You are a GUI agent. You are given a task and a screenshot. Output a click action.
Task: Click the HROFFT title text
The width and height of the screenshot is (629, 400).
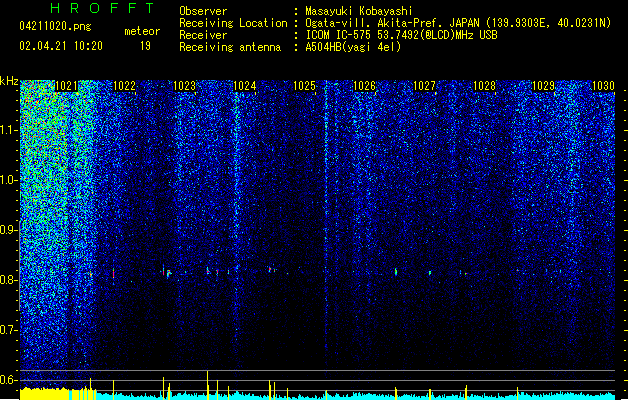[102, 8]
